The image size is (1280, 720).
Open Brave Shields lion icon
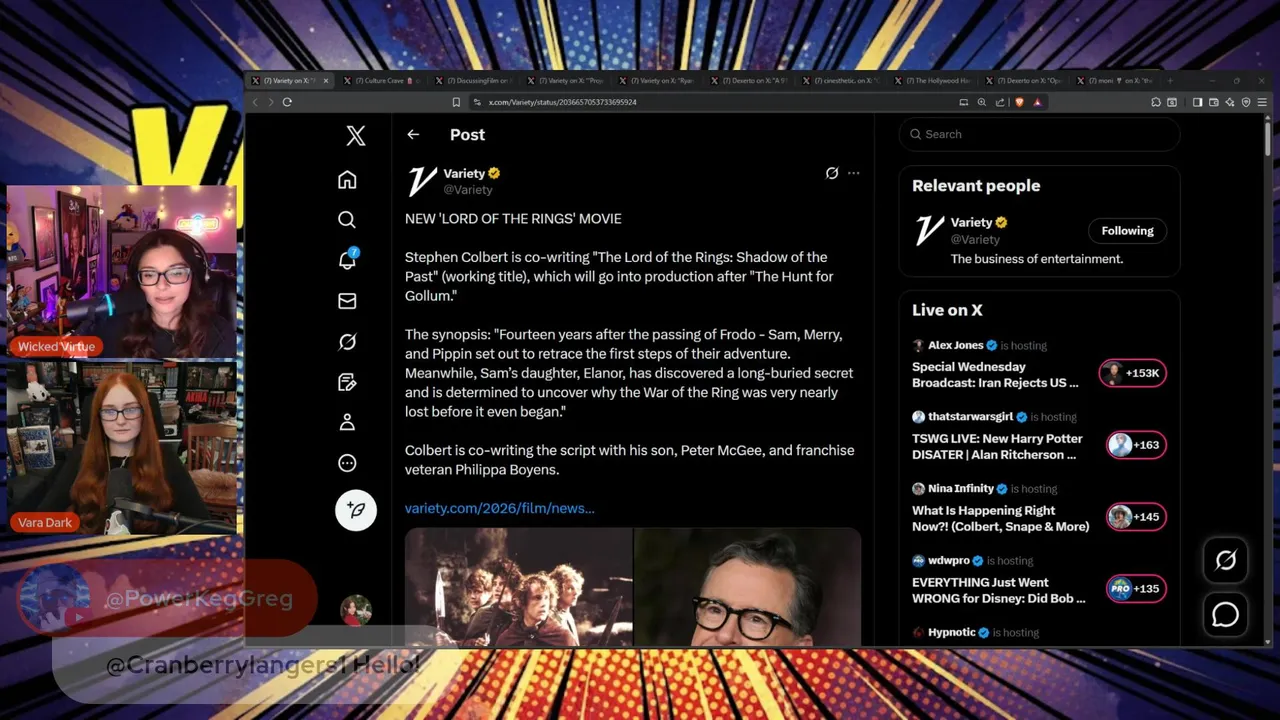1020,102
